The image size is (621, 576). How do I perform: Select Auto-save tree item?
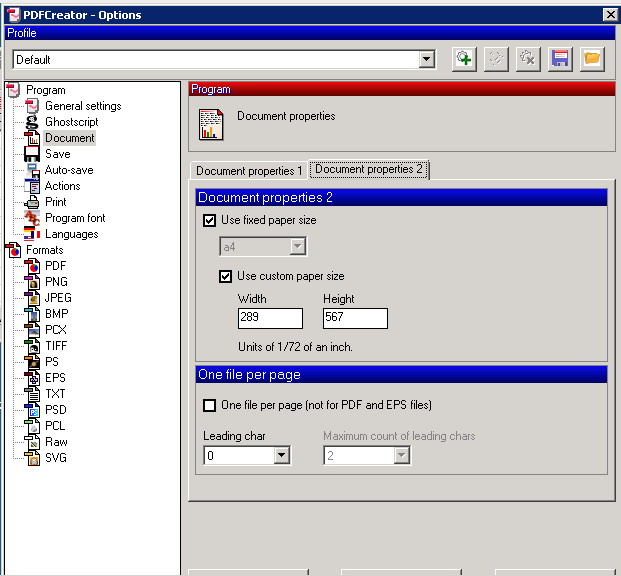69,170
